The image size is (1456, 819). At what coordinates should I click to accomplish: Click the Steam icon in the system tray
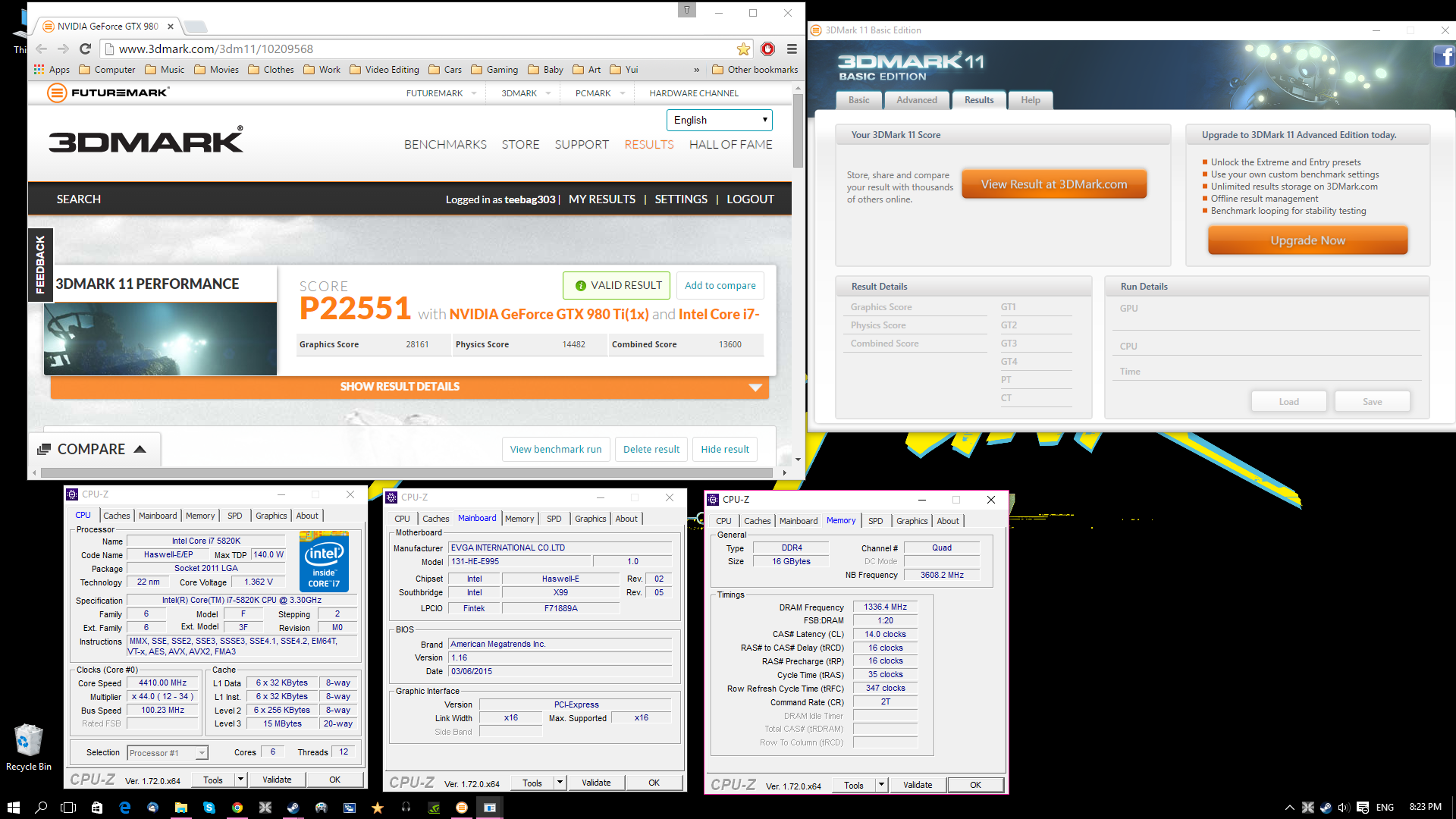coord(1326,808)
